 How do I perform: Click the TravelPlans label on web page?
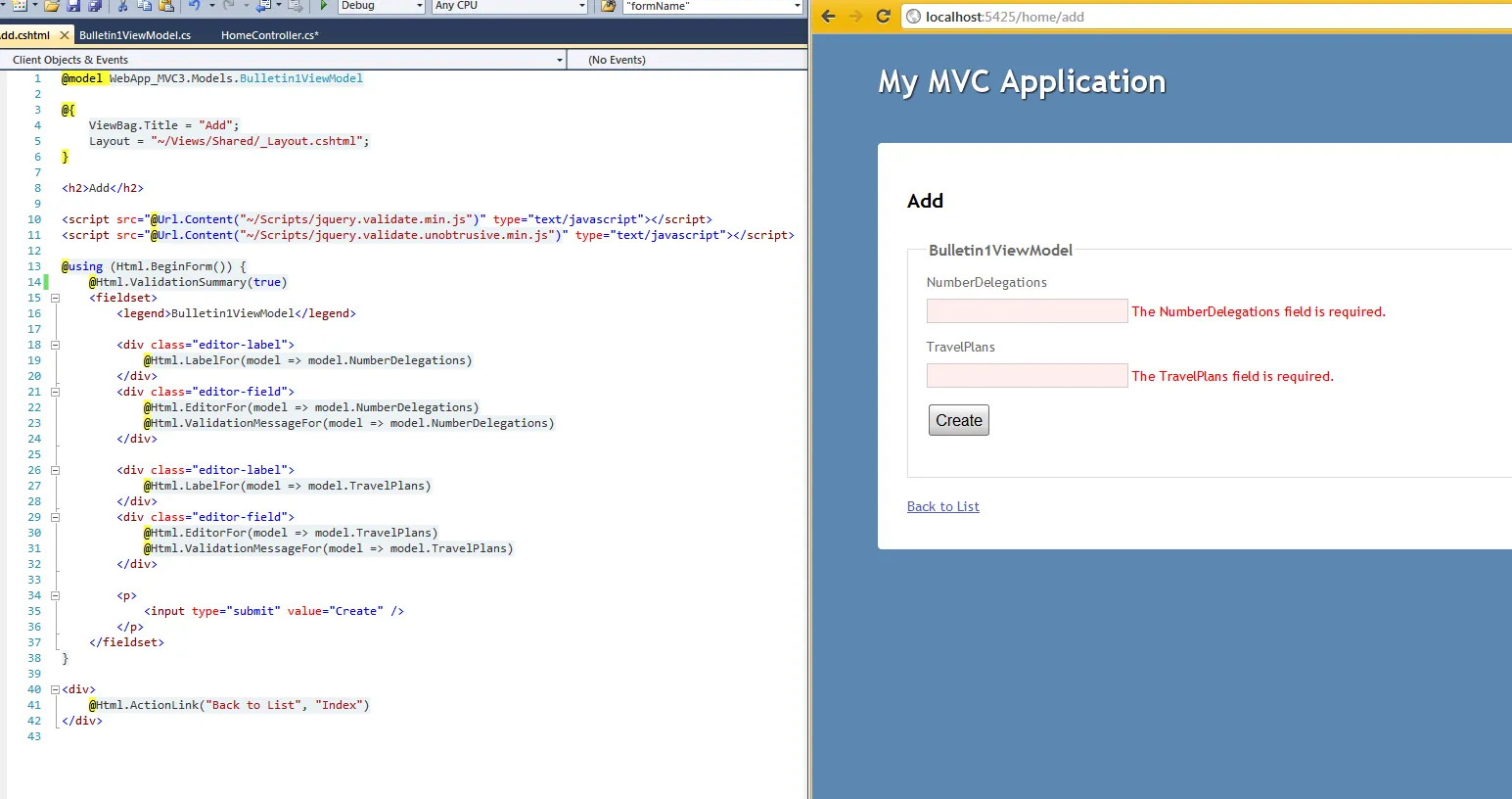click(960, 347)
